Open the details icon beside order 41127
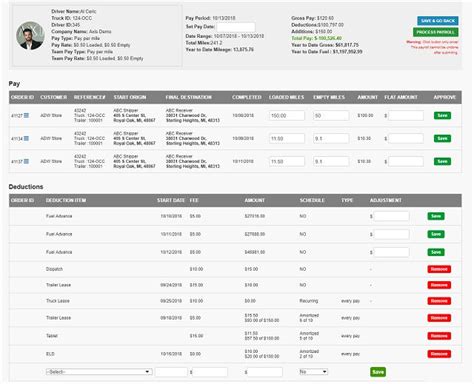Image resolution: width=474 pixels, height=384 pixels. click(x=26, y=115)
